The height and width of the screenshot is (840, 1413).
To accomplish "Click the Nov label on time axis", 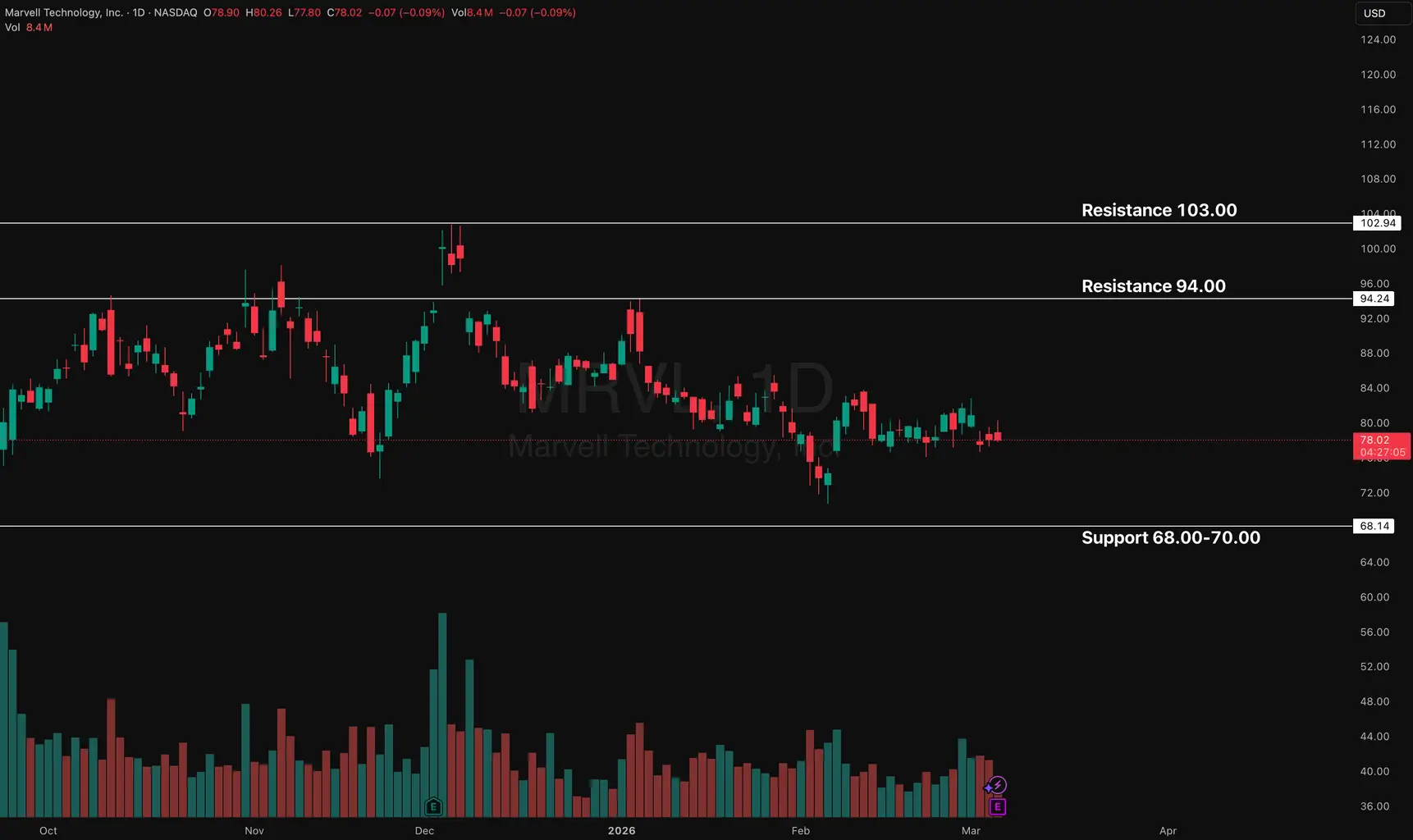I will click(254, 830).
